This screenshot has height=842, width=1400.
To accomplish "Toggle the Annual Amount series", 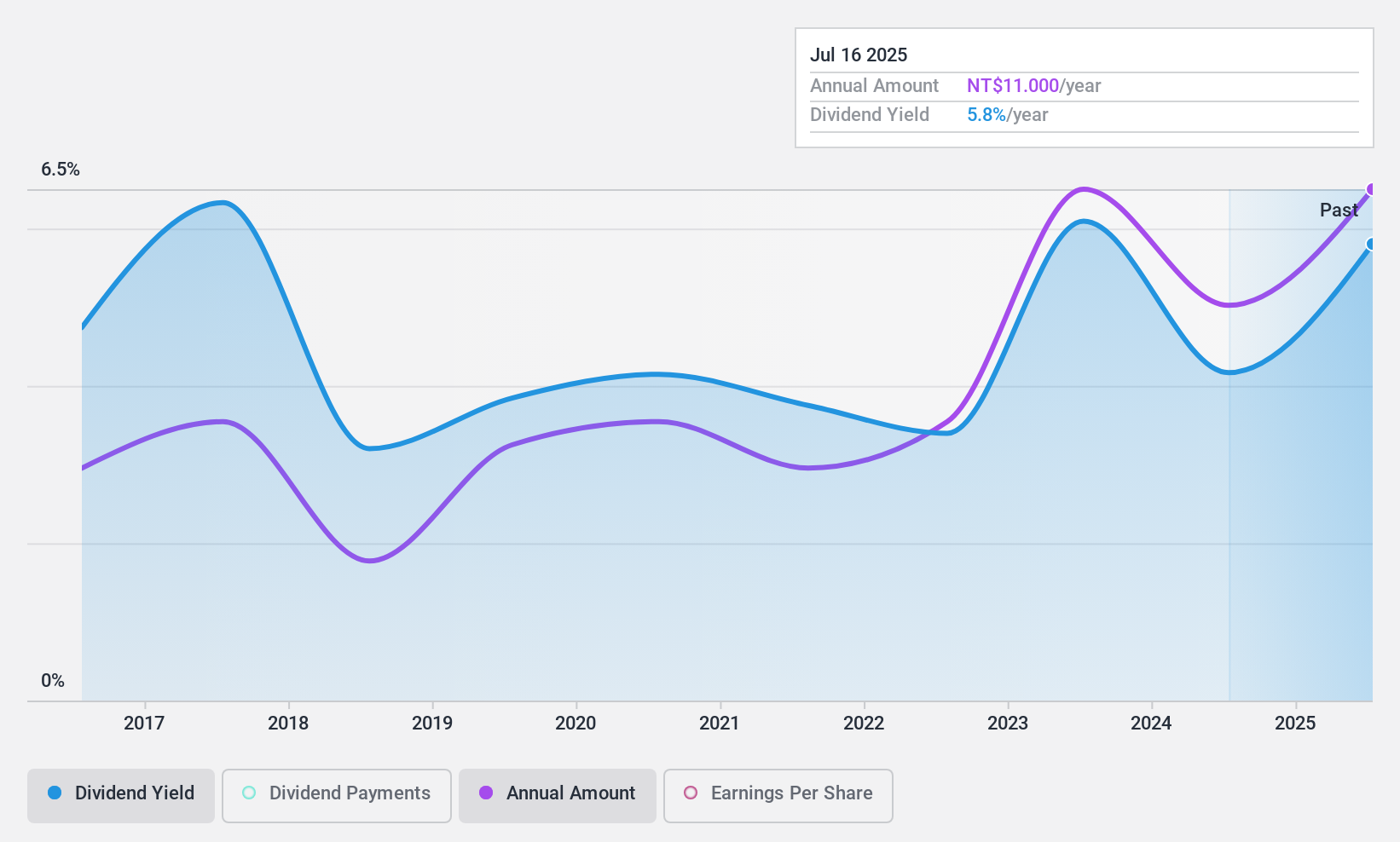I will (558, 796).
